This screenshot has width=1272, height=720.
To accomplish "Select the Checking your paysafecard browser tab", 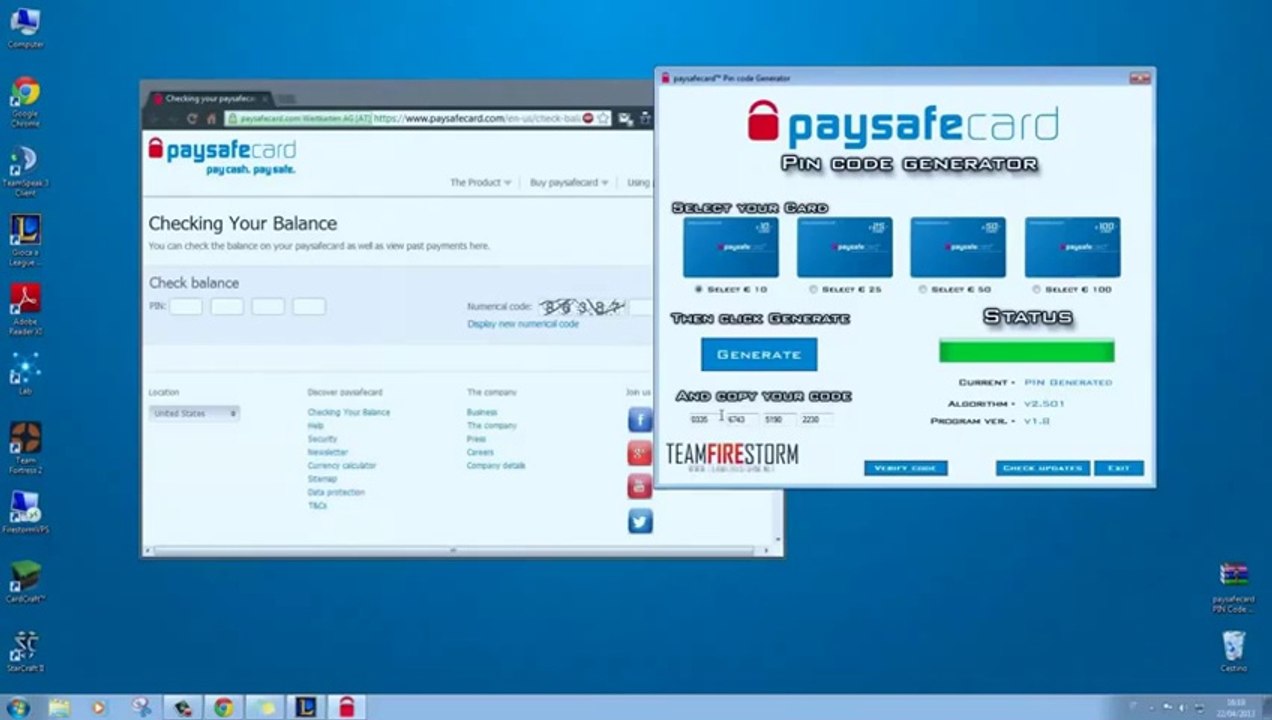I will click(210, 99).
